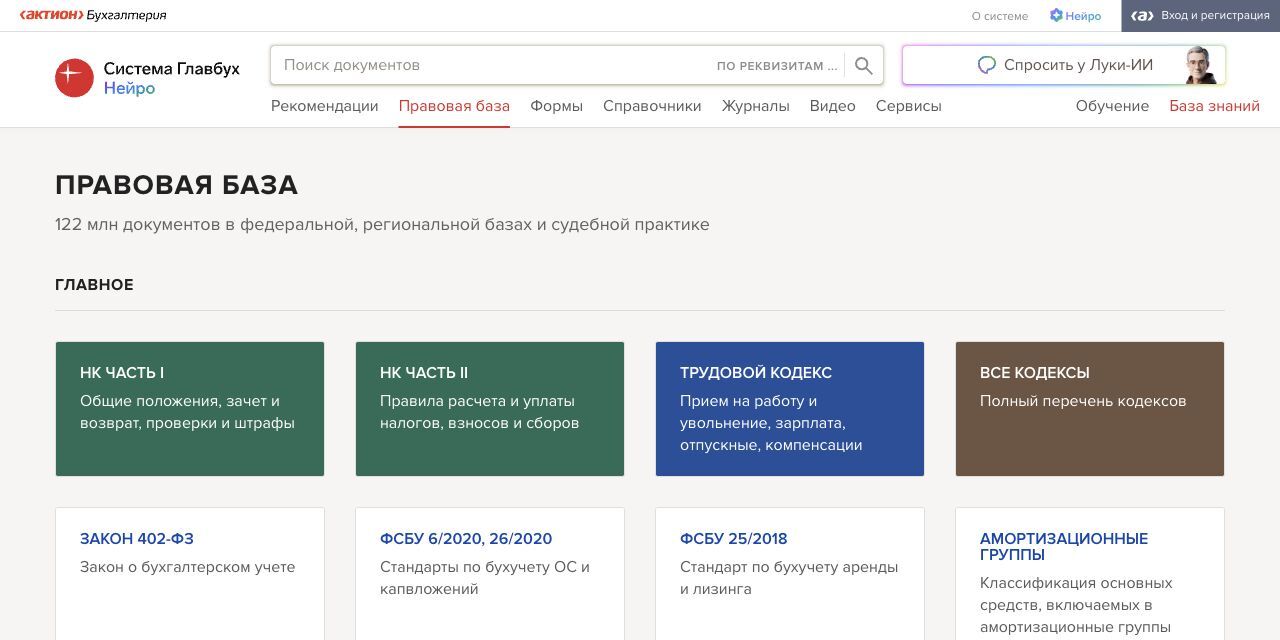Open the Справочники section
This screenshot has height=640, width=1280.
tap(652, 106)
